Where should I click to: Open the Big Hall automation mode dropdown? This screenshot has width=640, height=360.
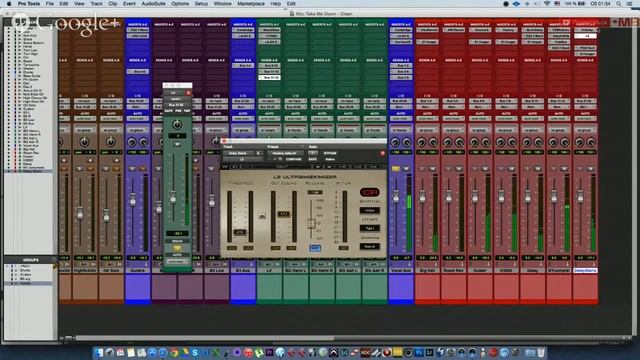[427, 118]
